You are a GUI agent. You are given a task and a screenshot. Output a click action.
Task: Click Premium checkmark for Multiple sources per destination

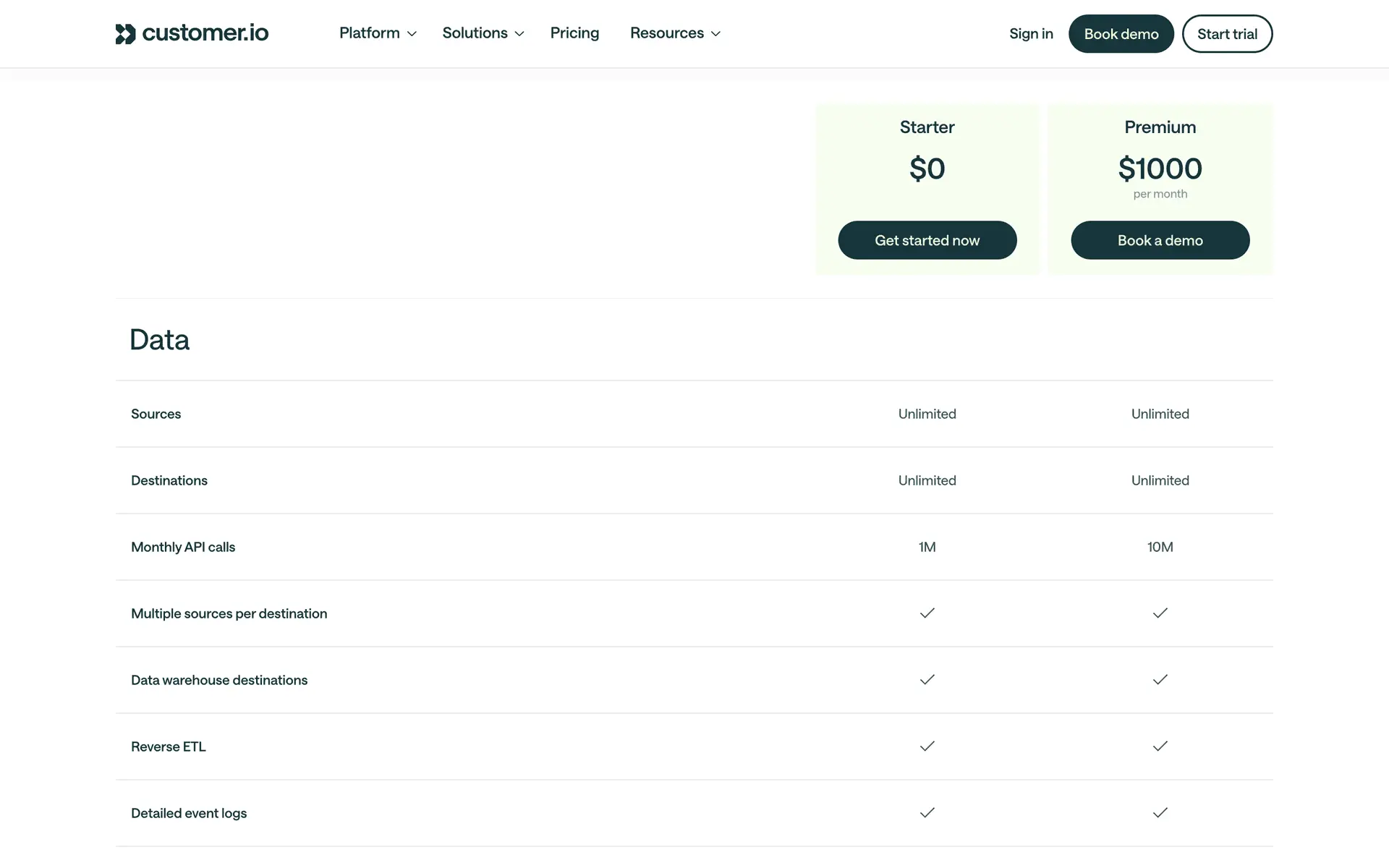(1160, 613)
